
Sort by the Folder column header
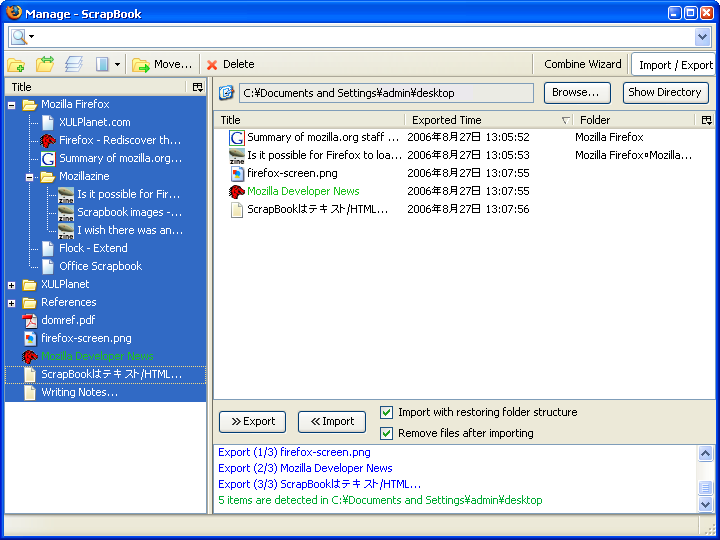click(x=635, y=120)
